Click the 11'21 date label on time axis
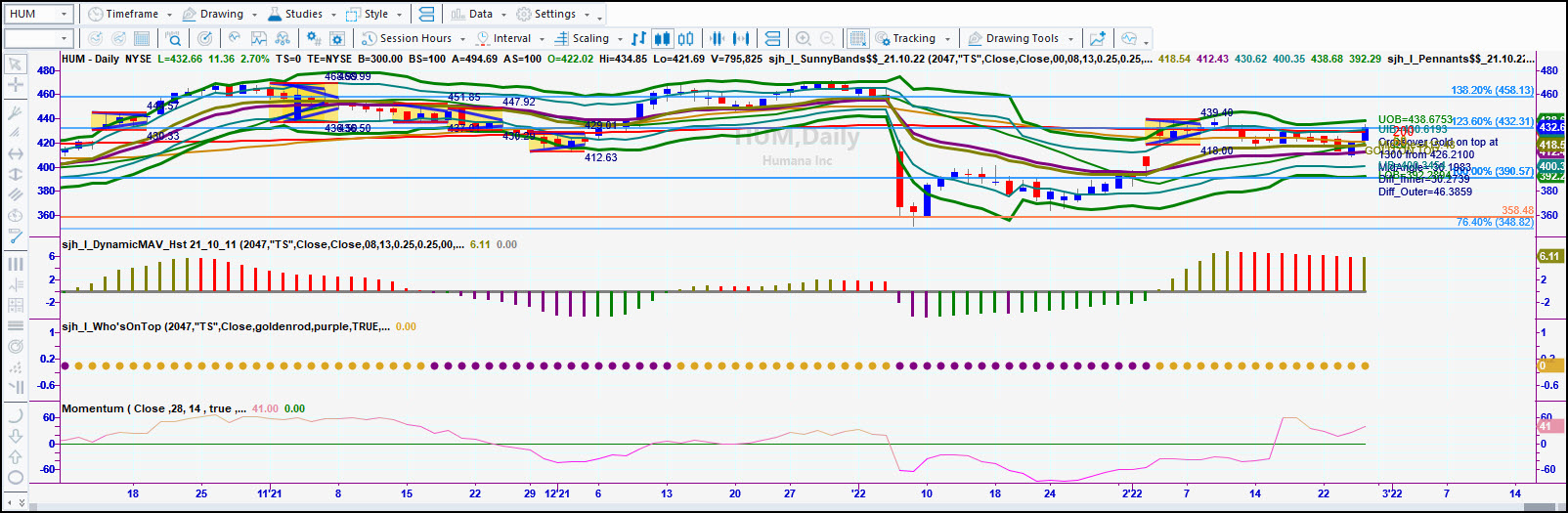The width and height of the screenshot is (1568, 513). point(269,493)
